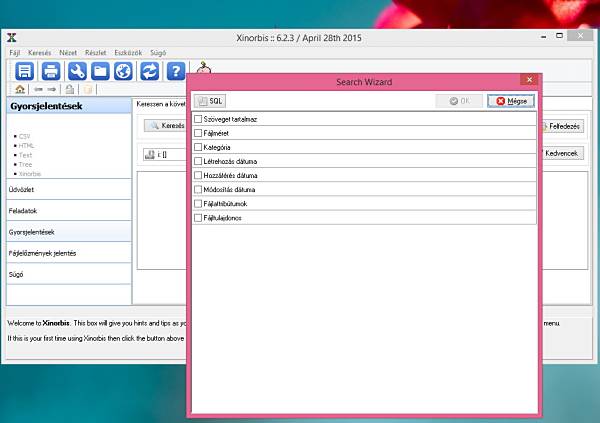Tick the Fájlméret checkbox
Viewport: 600px width, 423px height.
[x=198, y=133]
